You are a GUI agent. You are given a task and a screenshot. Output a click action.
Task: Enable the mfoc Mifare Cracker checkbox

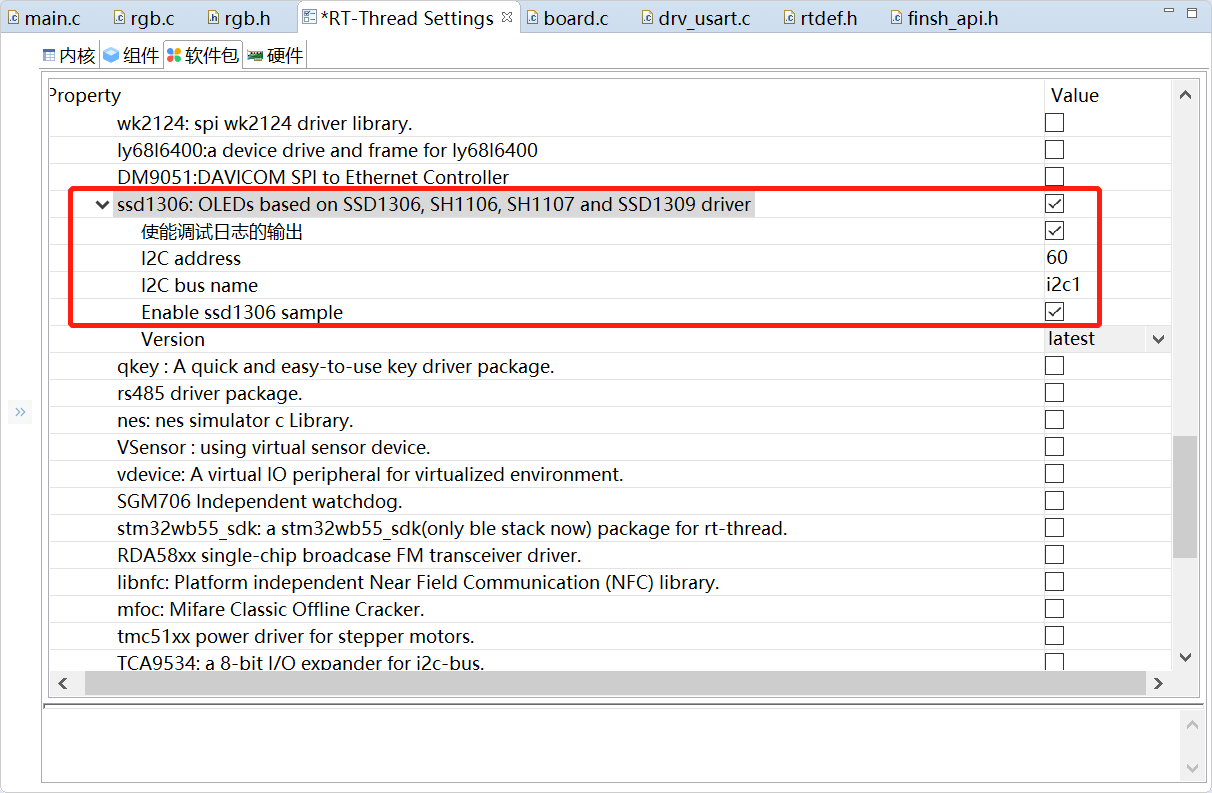point(1054,609)
